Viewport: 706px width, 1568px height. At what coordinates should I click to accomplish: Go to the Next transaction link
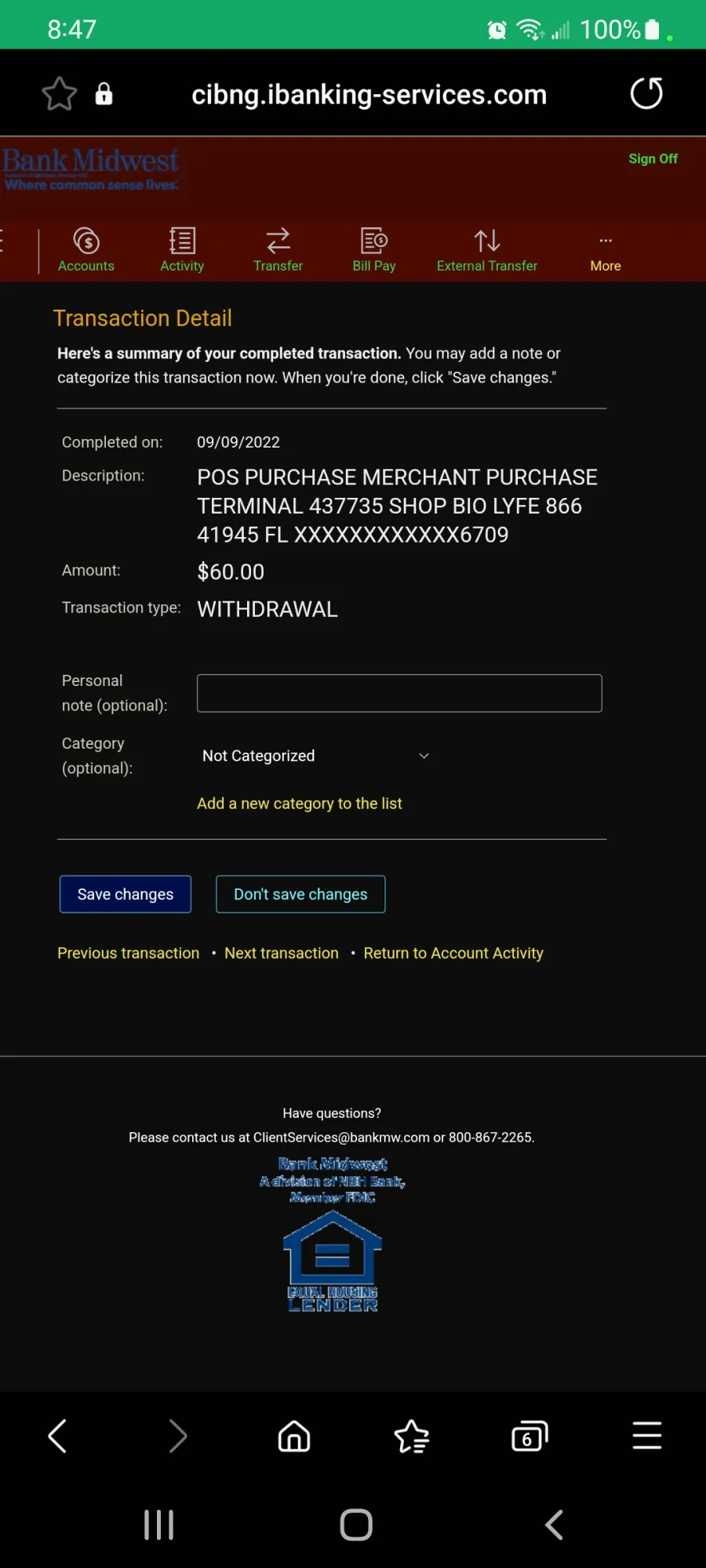pyautogui.click(x=282, y=953)
